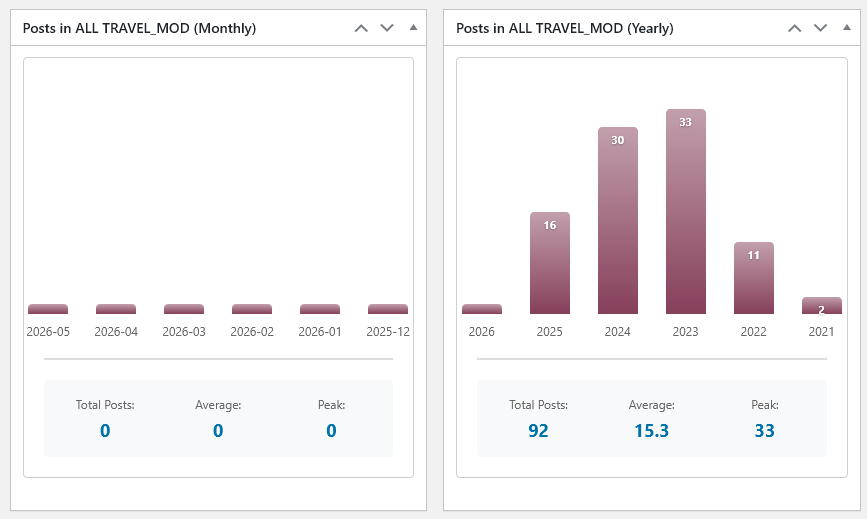The width and height of the screenshot is (867, 519).
Task: Click the 2021 axis label
Action: (822, 332)
